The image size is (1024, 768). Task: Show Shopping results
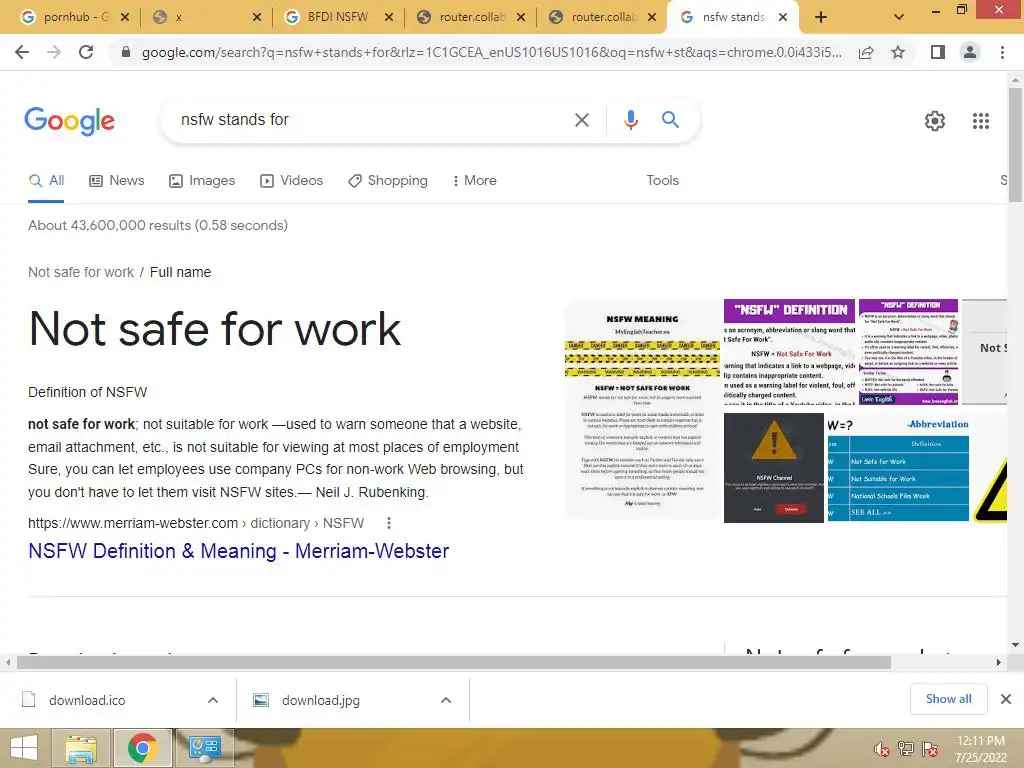point(388,181)
